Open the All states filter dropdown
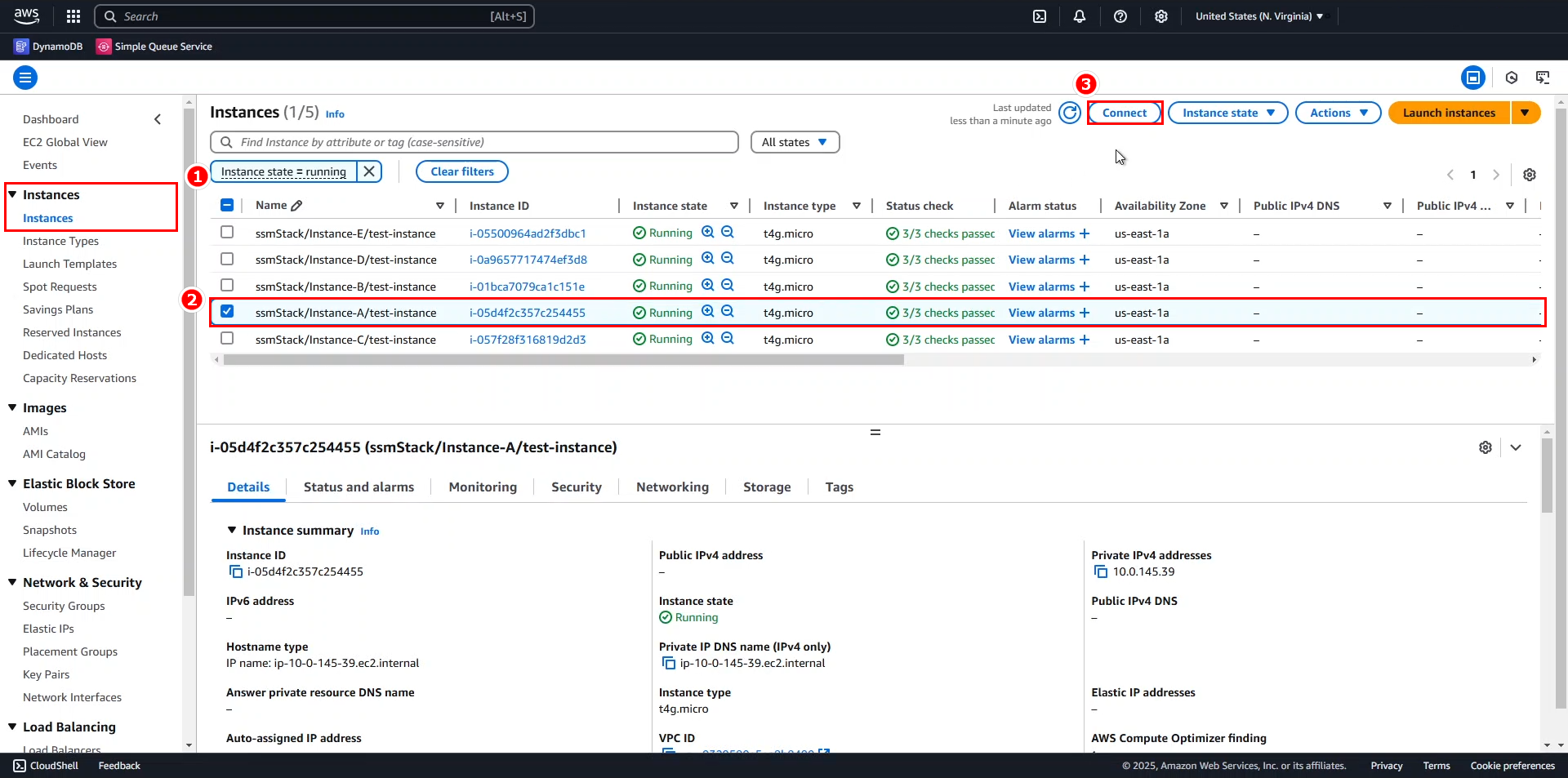 [x=794, y=142]
